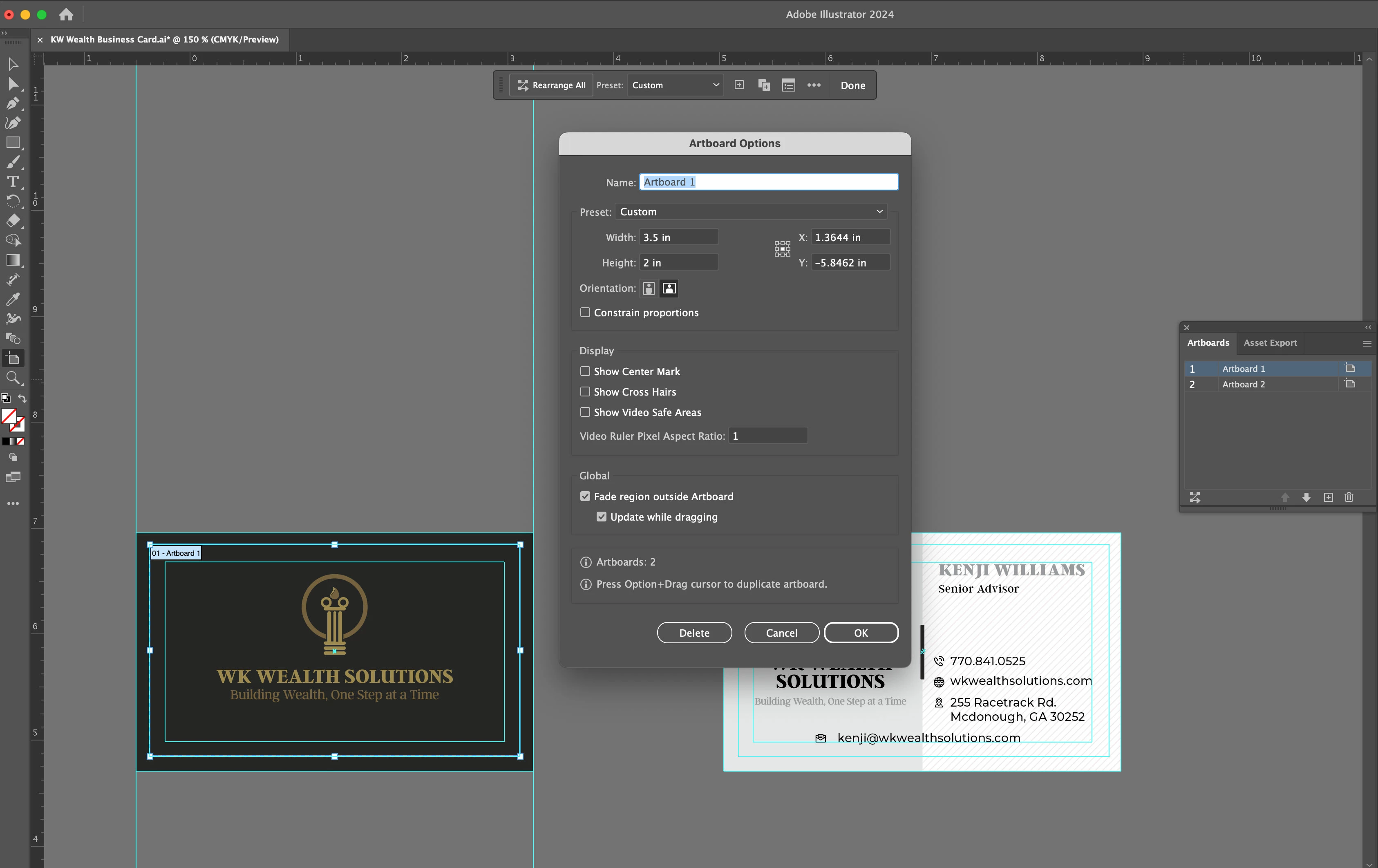Enable Constrain proportions checkbox
This screenshot has height=868, width=1378.
click(x=585, y=312)
